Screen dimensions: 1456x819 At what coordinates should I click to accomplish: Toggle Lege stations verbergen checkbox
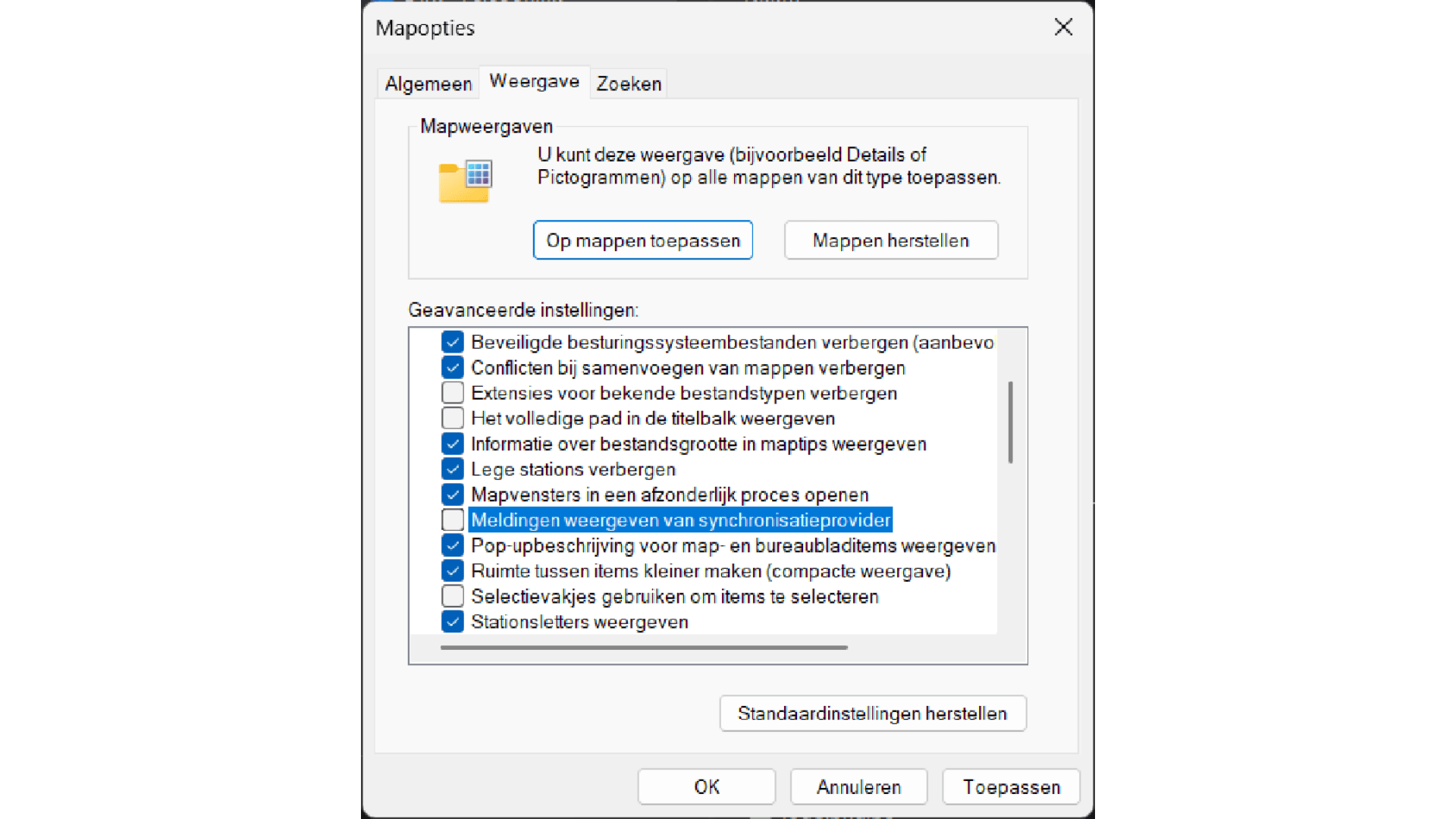point(453,469)
